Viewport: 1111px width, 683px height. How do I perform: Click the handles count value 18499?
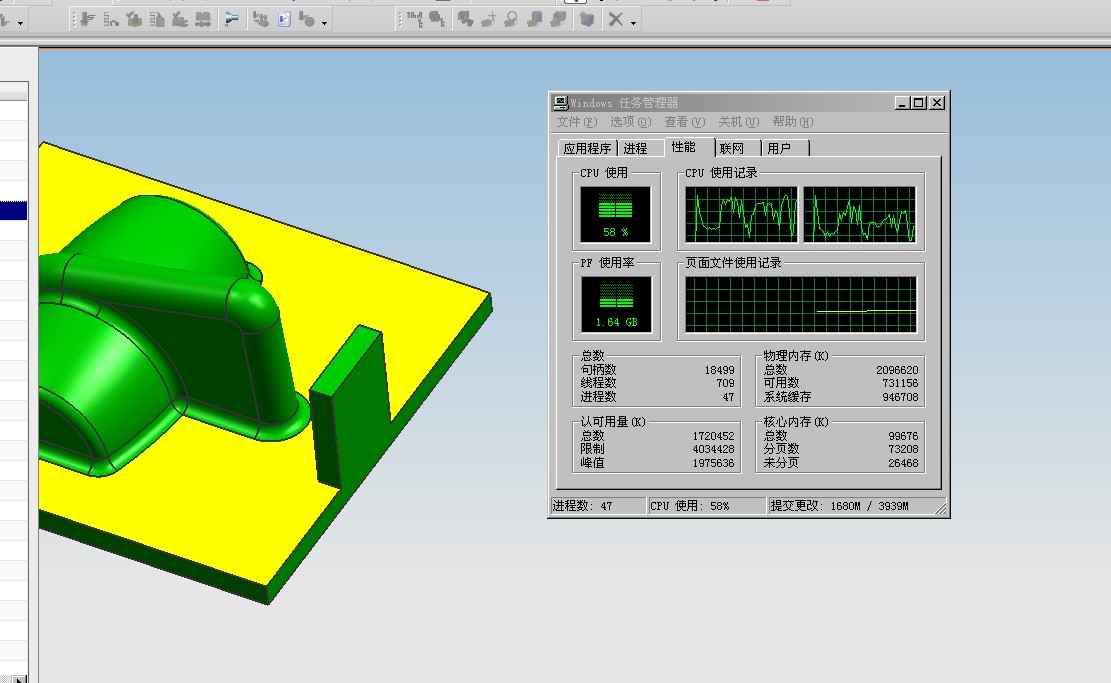[719, 370]
